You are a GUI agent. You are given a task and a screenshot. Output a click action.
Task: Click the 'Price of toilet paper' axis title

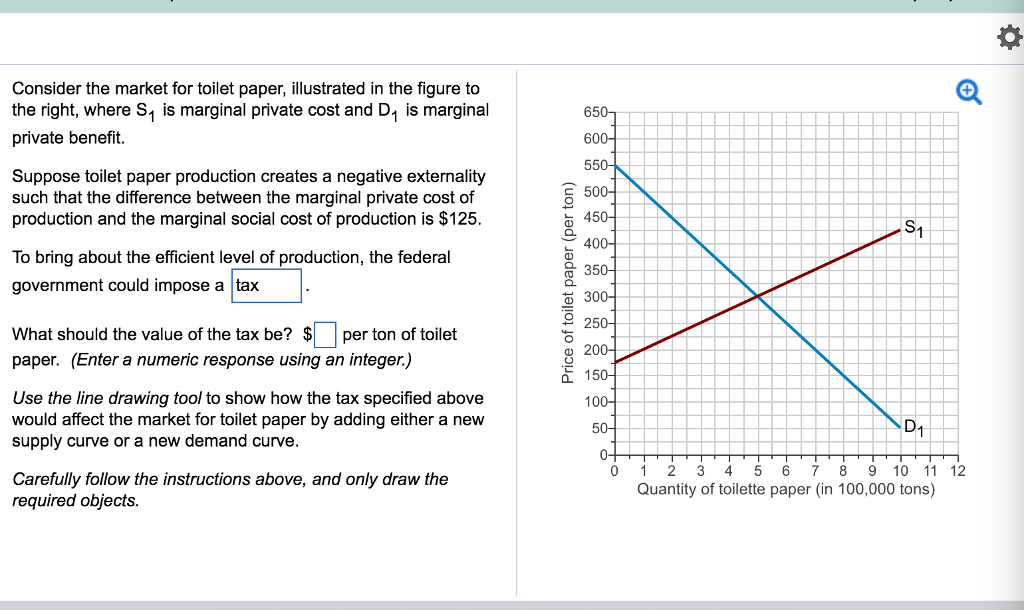coord(568,283)
